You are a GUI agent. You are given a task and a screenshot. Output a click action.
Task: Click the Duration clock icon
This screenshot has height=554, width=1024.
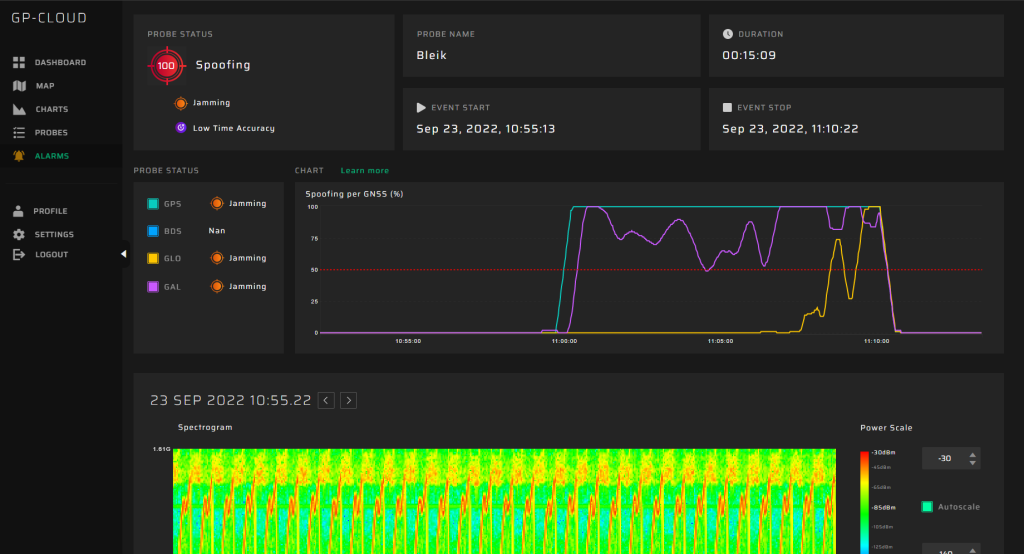[x=728, y=34]
